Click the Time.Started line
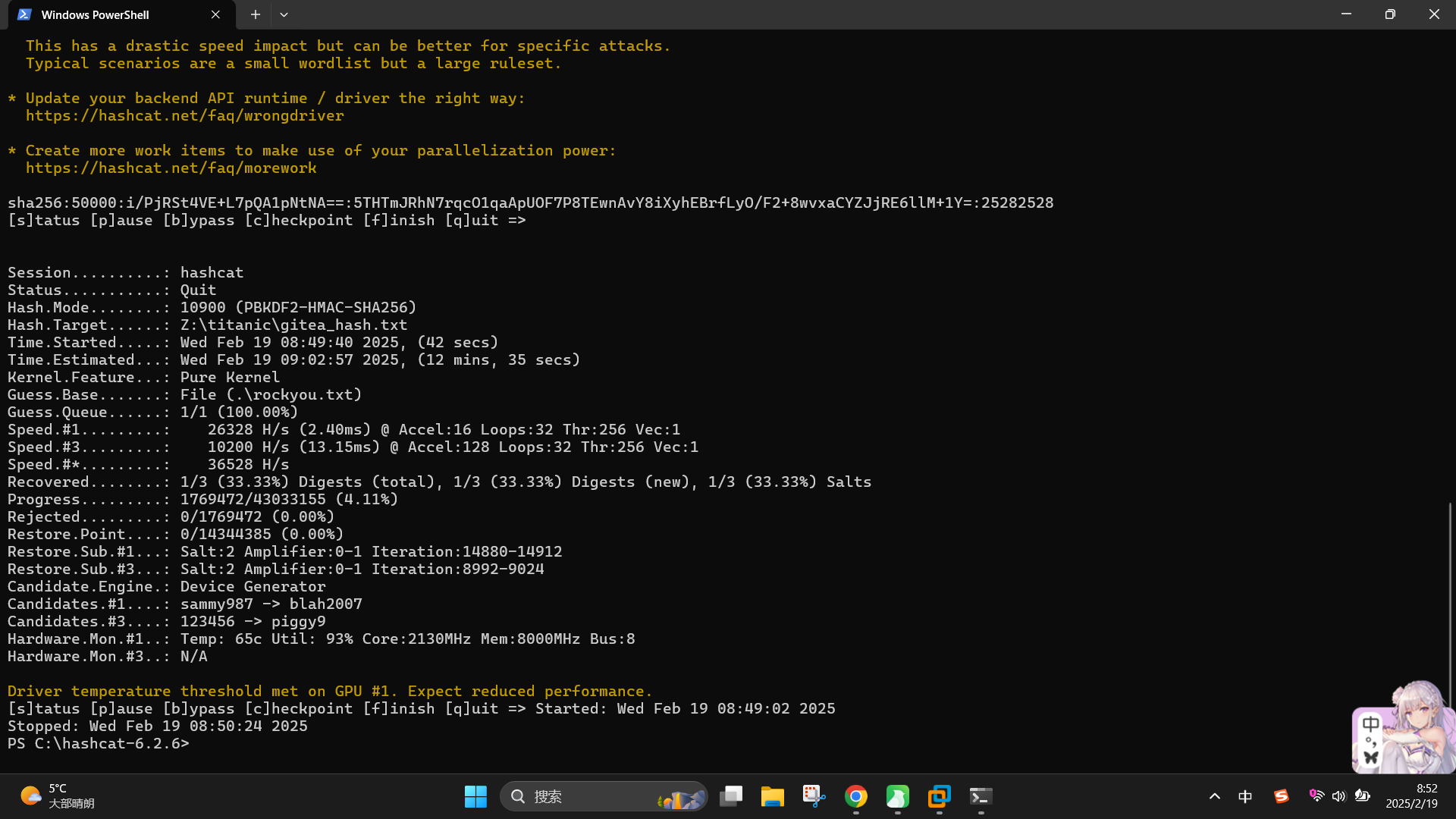This screenshot has width=1456, height=819. tap(253, 342)
